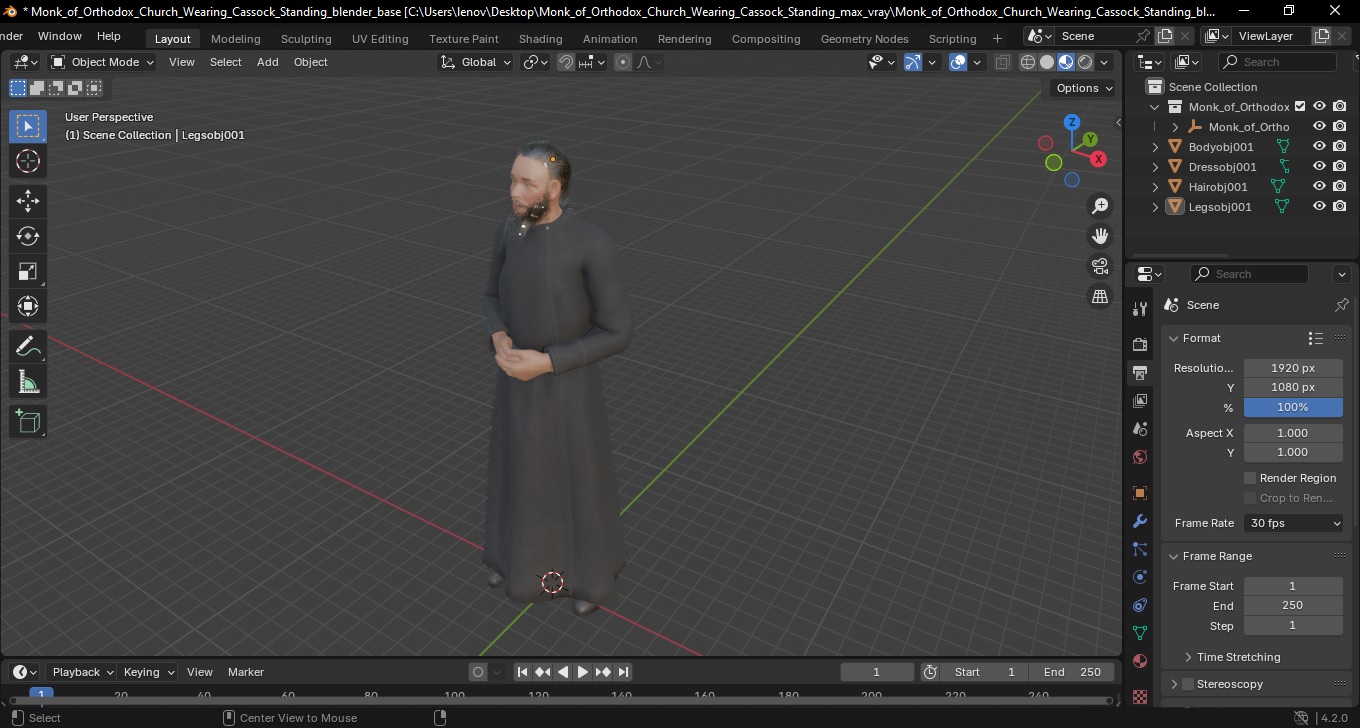Hide Hairobj001 in viewport
Viewport: 1360px width, 728px height.
(1320, 187)
